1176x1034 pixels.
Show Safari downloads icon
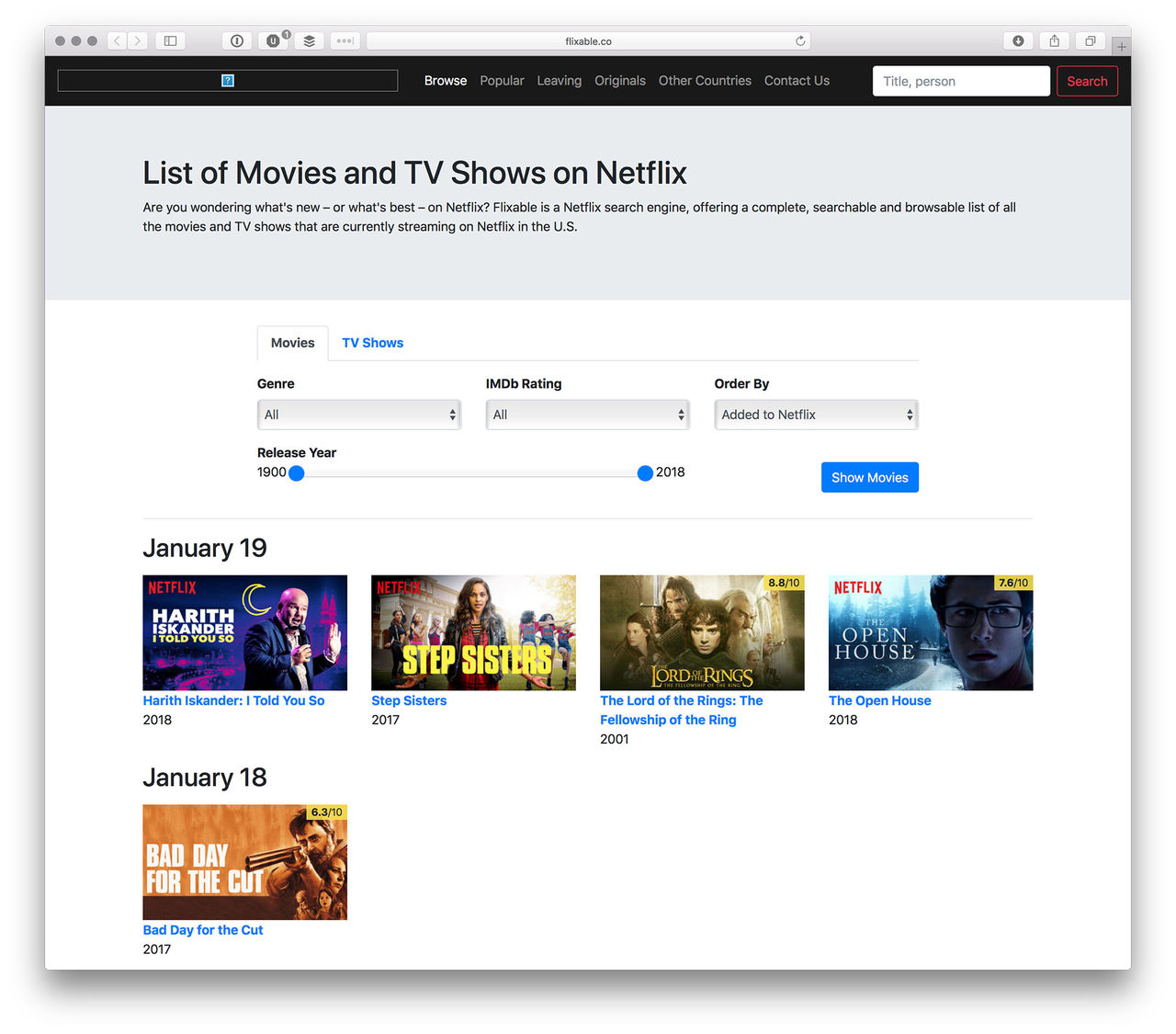tap(1018, 40)
